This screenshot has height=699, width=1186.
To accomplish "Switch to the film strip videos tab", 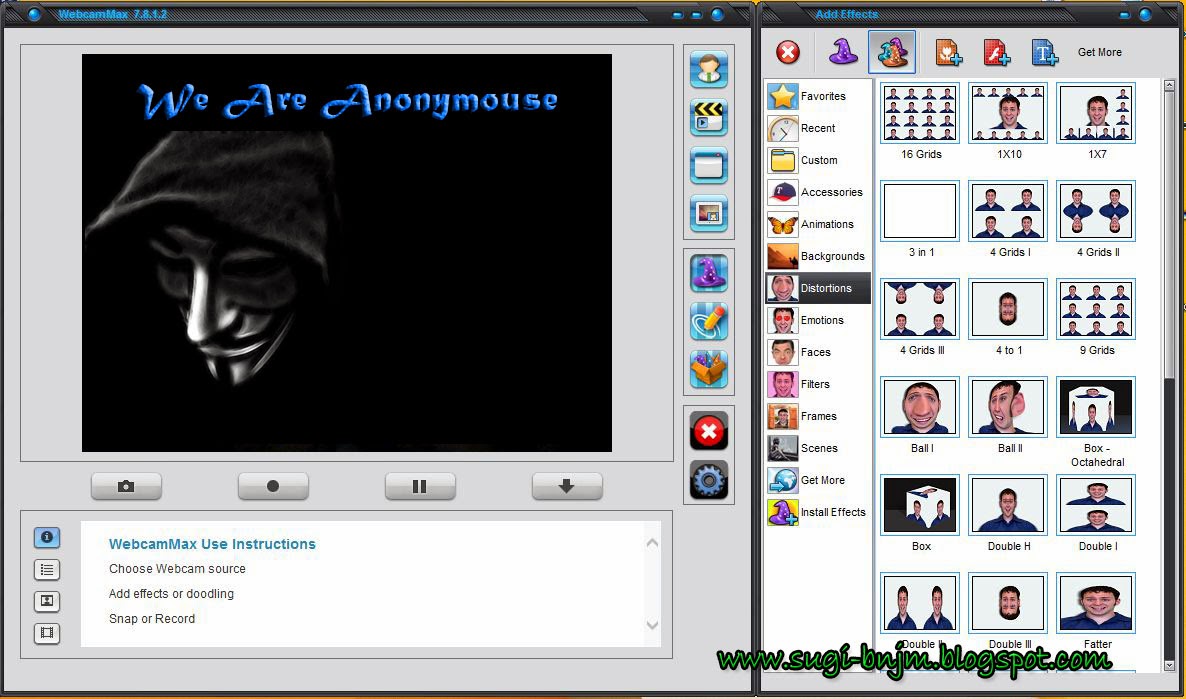I will click(x=47, y=633).
